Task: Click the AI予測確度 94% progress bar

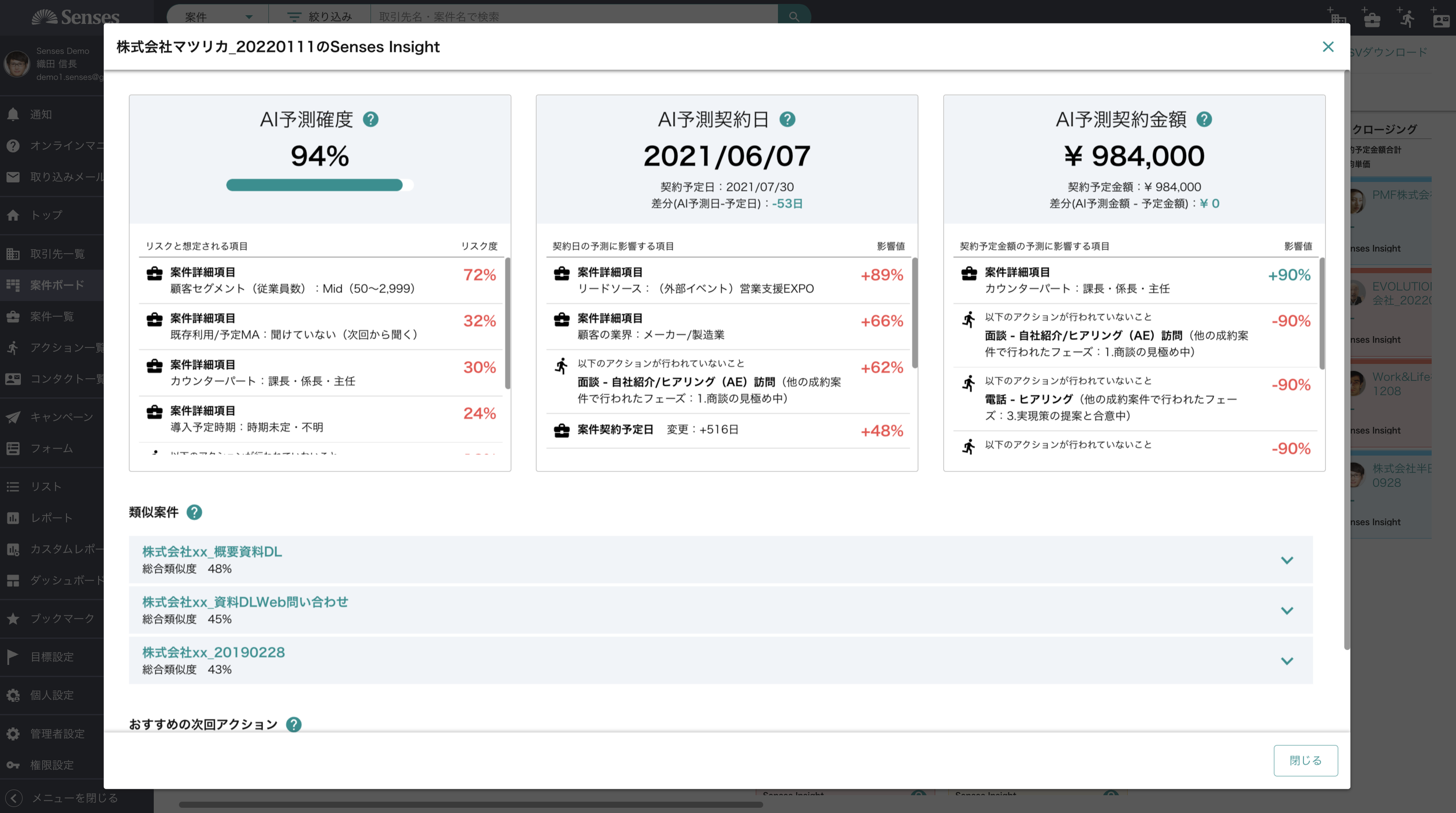Action: (320, 185)
